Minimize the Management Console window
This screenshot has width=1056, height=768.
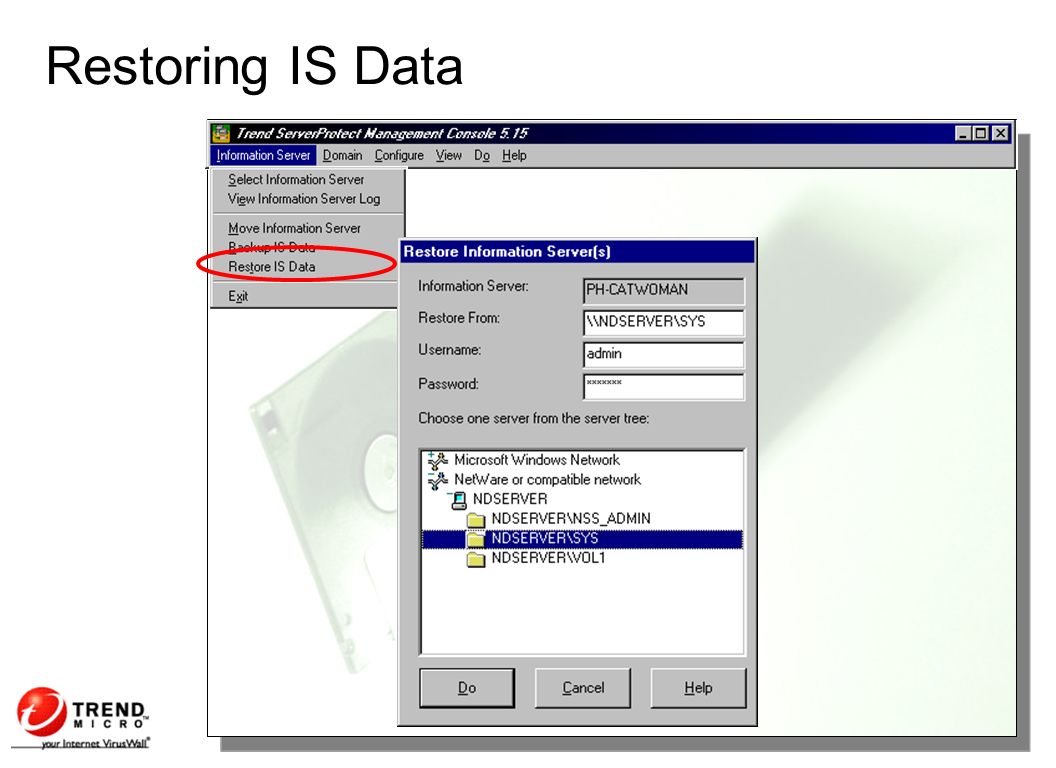[963, 133]
